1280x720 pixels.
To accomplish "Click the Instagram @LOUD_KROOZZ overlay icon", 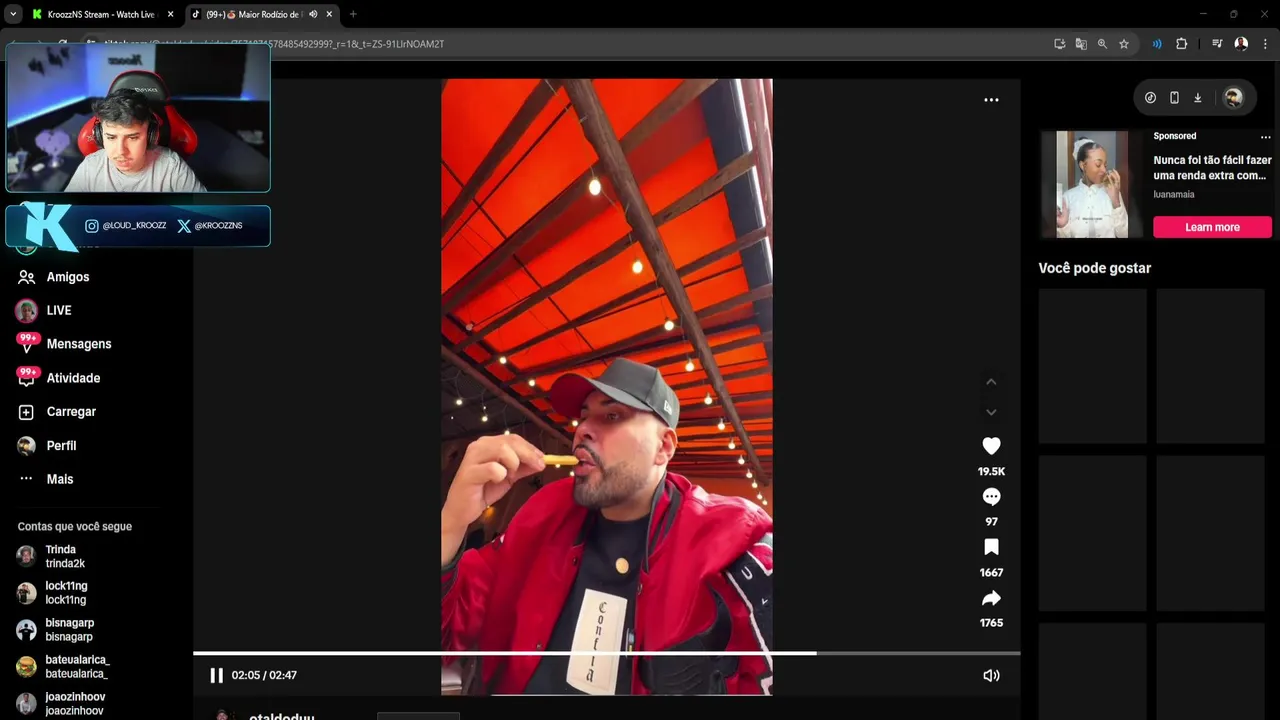I will [92, 226].
